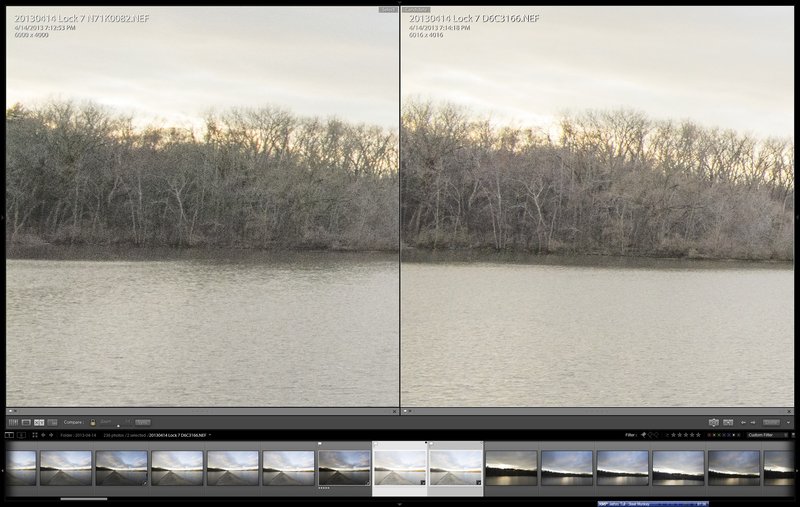This screenshot has height=507, width=800.
Task: Click the second window display icon
Action: pos(21,435)
